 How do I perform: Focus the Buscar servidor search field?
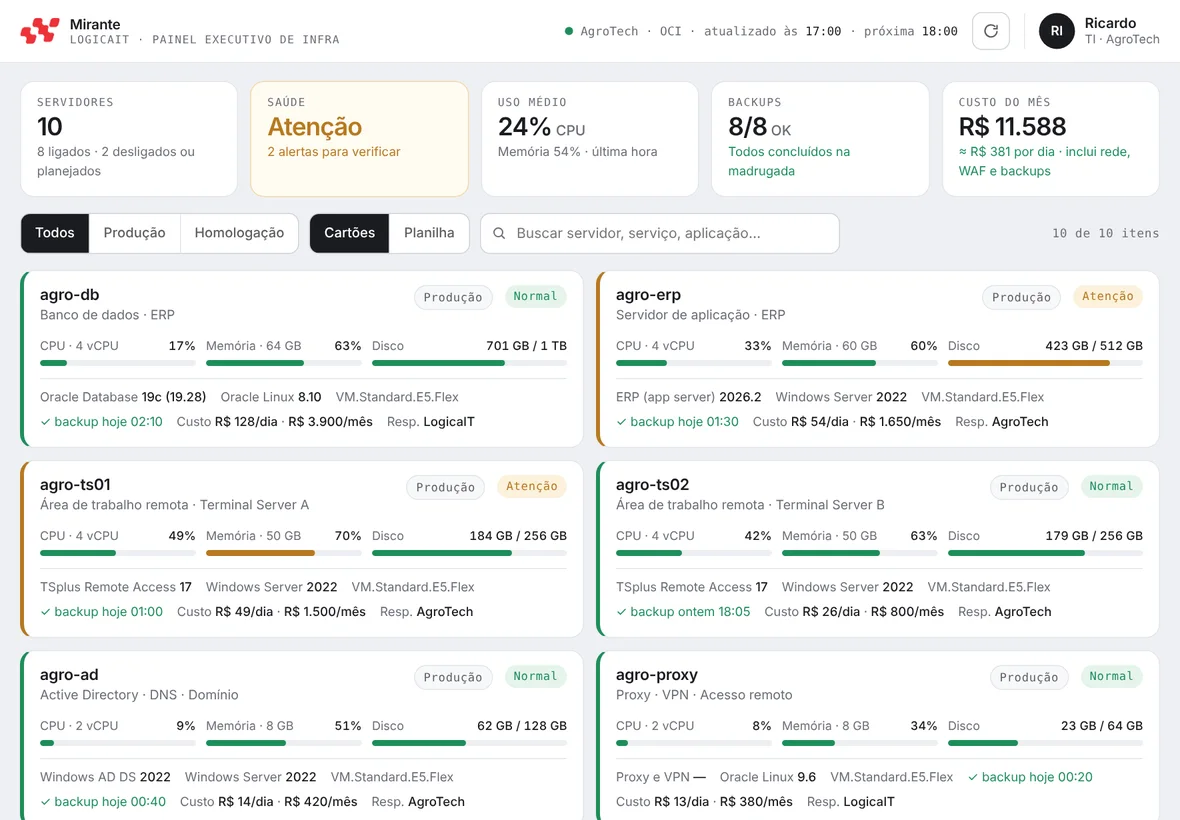(x=660, y=233)
